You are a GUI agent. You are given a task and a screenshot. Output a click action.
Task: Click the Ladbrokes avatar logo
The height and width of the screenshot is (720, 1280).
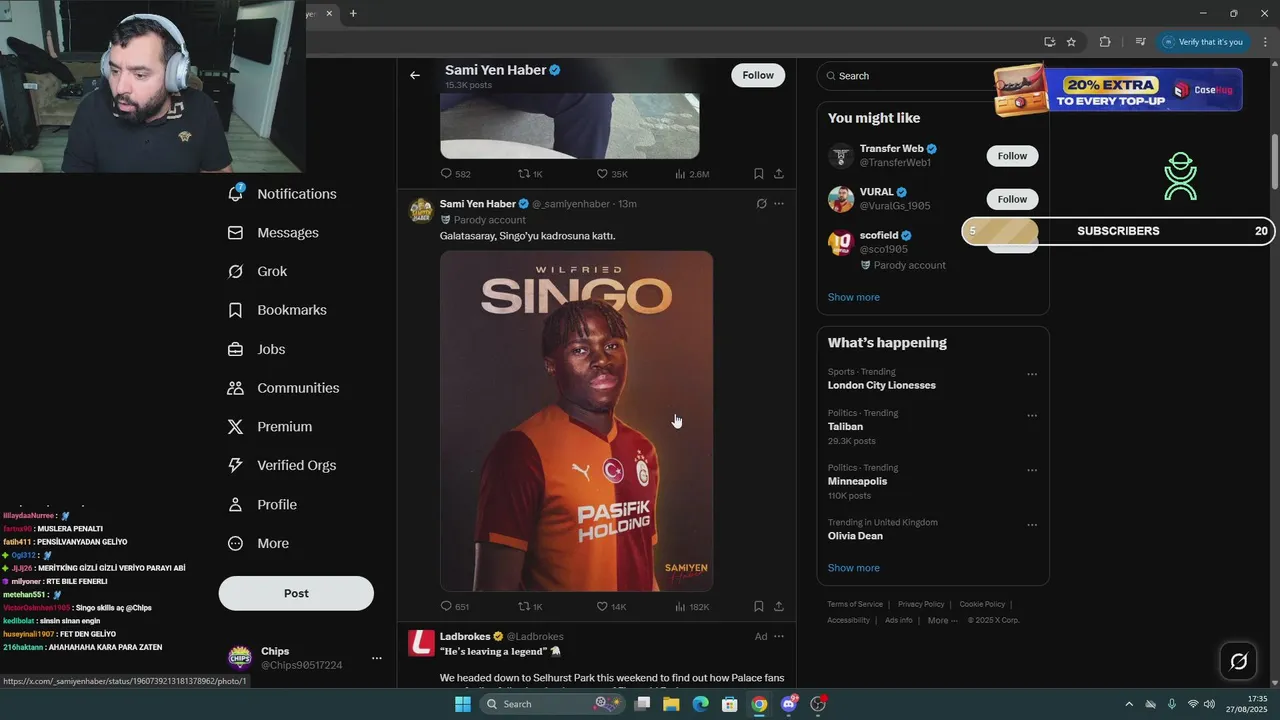click(x=421, y=643)
